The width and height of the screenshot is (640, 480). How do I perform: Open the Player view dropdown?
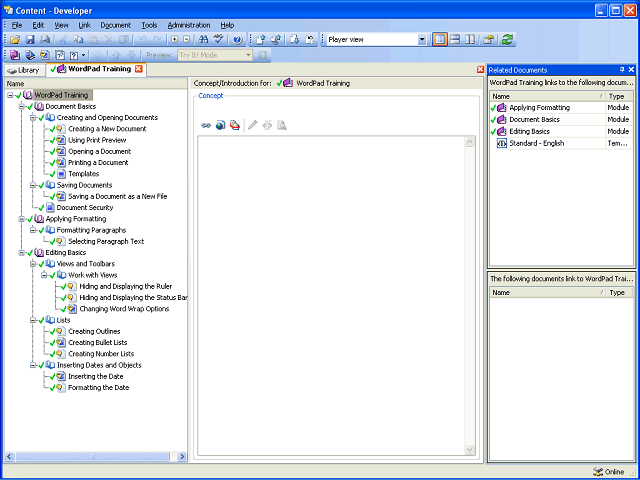tap(422, 40)
